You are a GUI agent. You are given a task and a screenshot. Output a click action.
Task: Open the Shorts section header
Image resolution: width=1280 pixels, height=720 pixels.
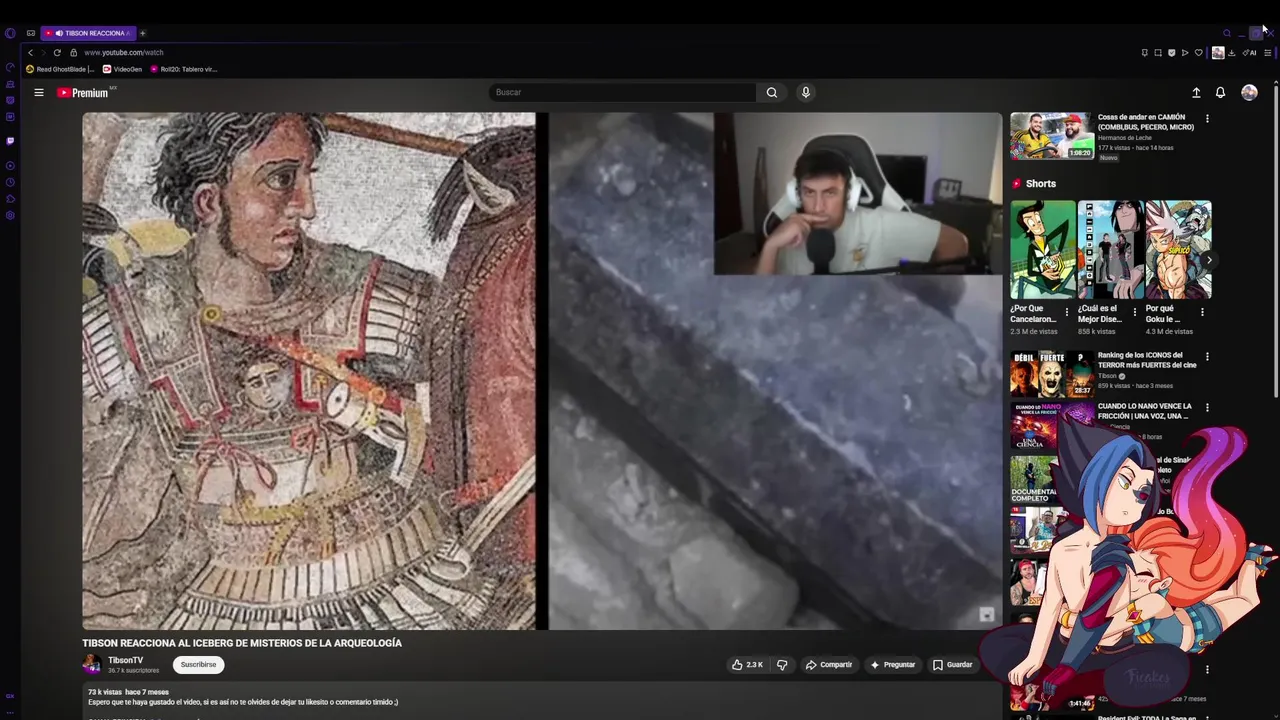[1033, 183]
